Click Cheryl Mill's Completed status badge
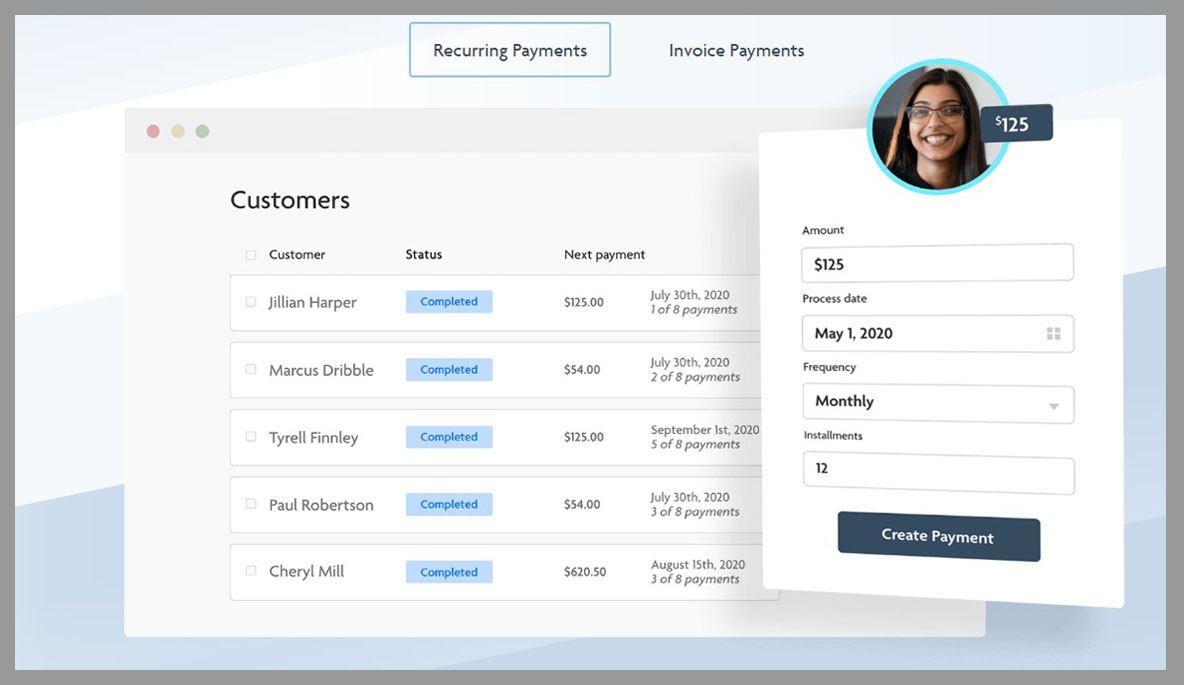Viewport: 1184px width, 685px height. pos(449,572)
